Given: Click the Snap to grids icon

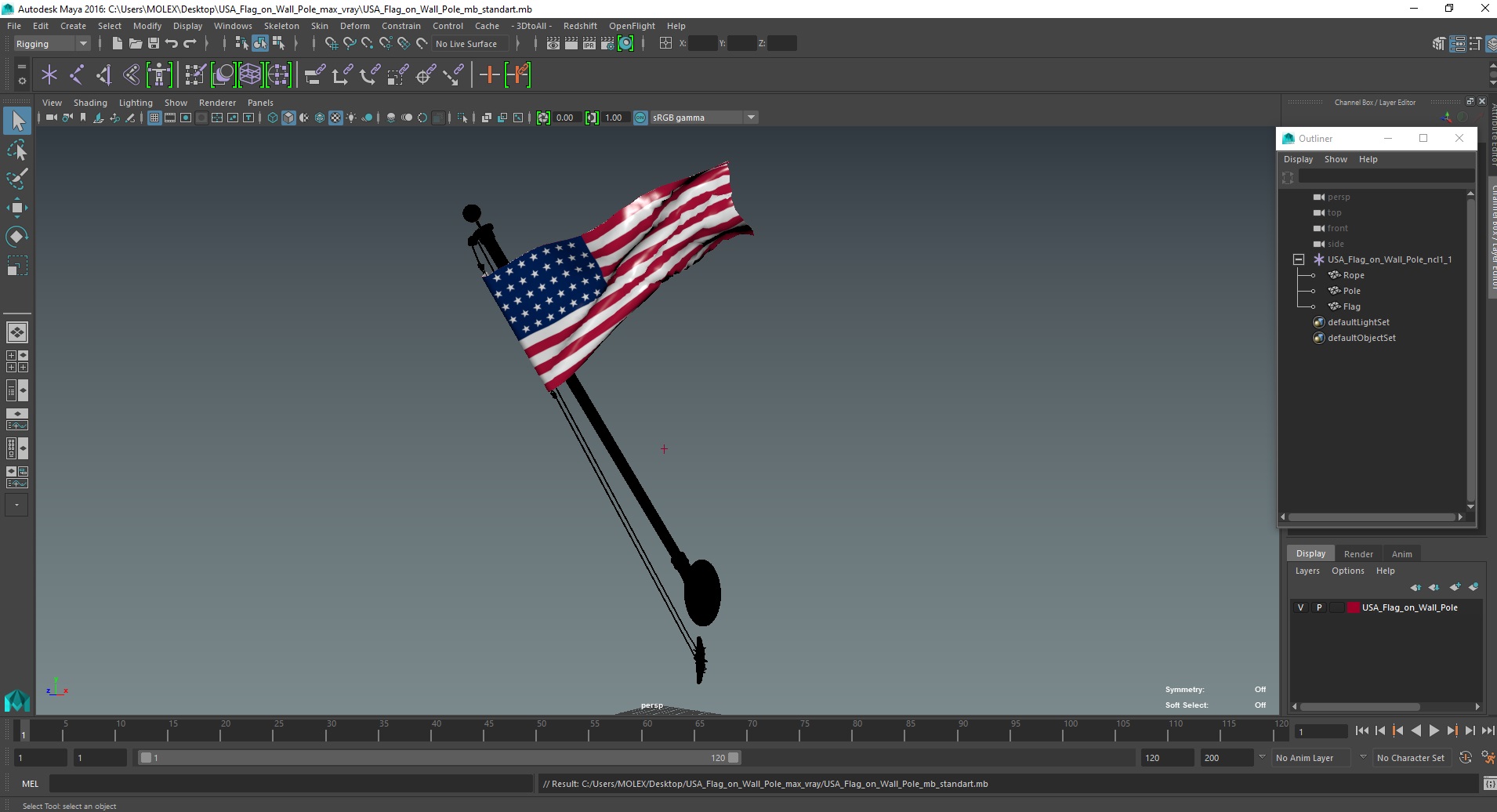Looking at the screenshot, I should 331,44.
